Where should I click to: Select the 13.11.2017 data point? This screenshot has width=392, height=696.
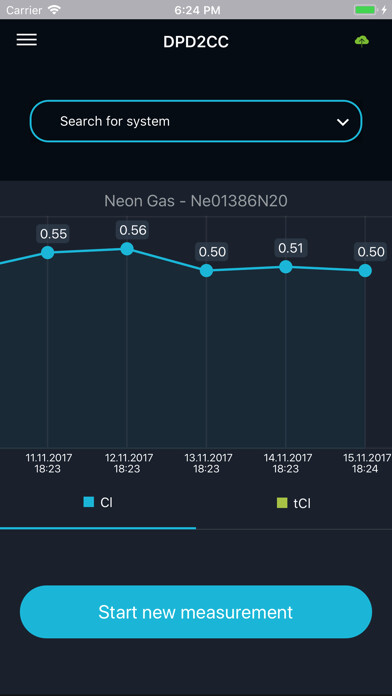point(206,270)
